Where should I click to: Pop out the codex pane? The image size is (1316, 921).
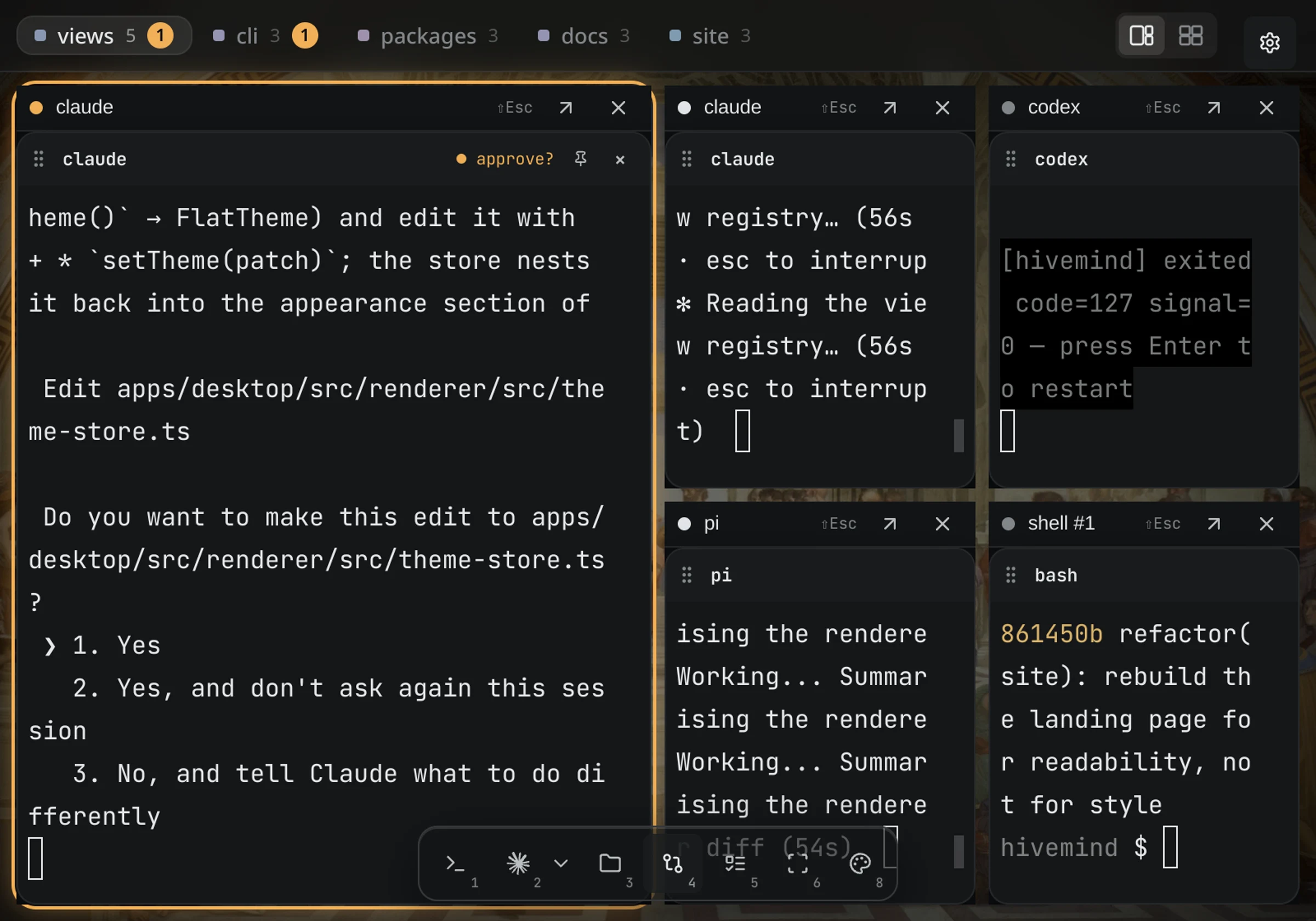coord(1213,108)
